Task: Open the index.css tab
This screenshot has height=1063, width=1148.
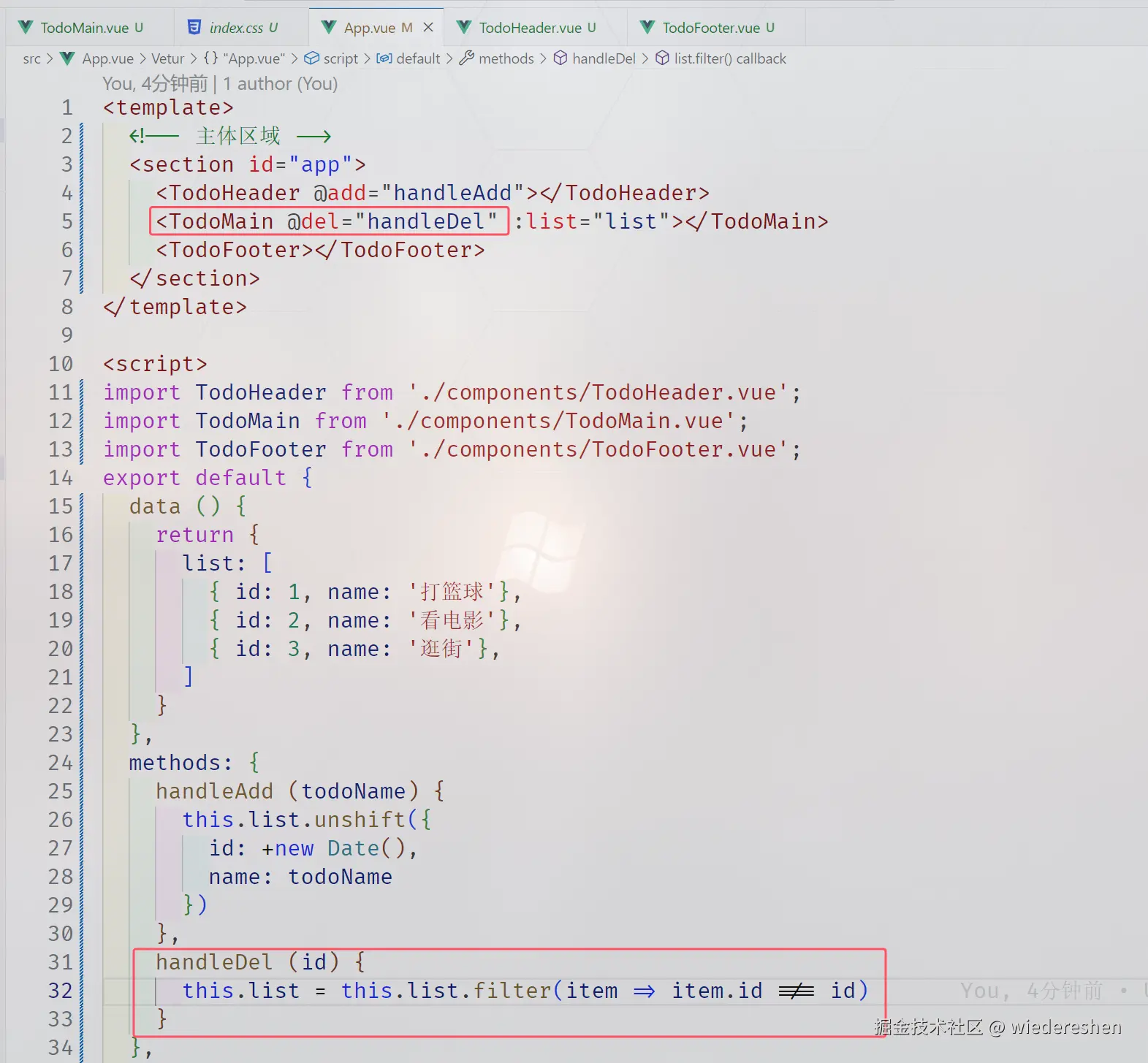Action: (241, 28)
